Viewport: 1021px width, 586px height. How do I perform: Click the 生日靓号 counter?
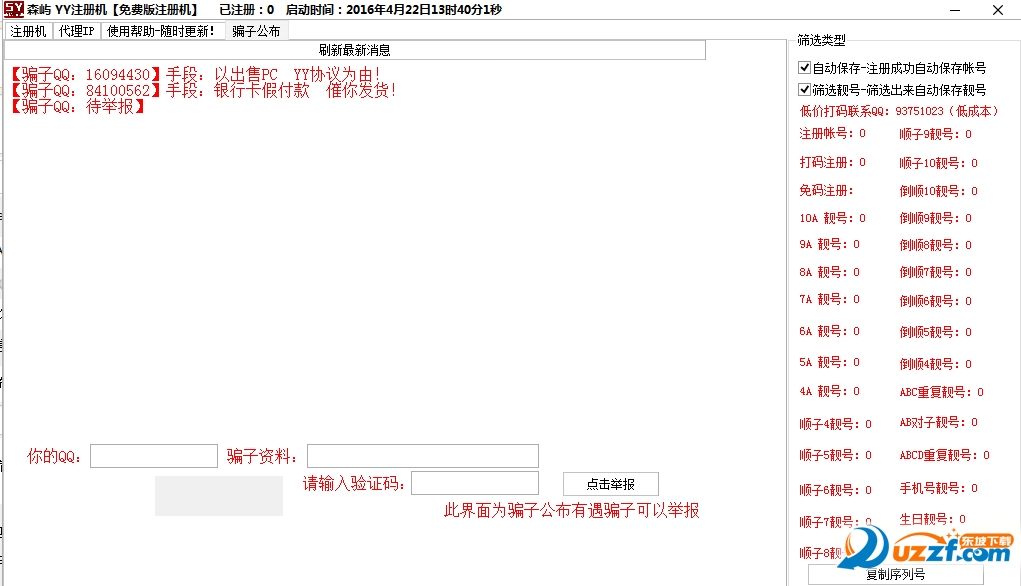pos(932,519)
